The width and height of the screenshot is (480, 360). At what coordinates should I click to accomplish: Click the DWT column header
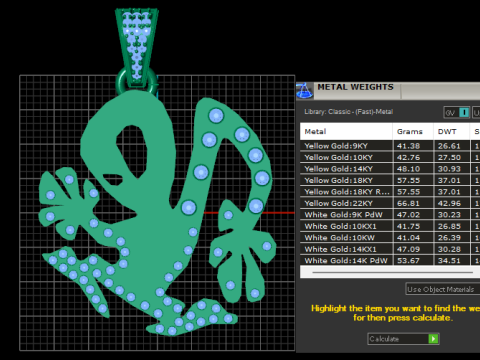pyautogui.click(x=451, y=132)
